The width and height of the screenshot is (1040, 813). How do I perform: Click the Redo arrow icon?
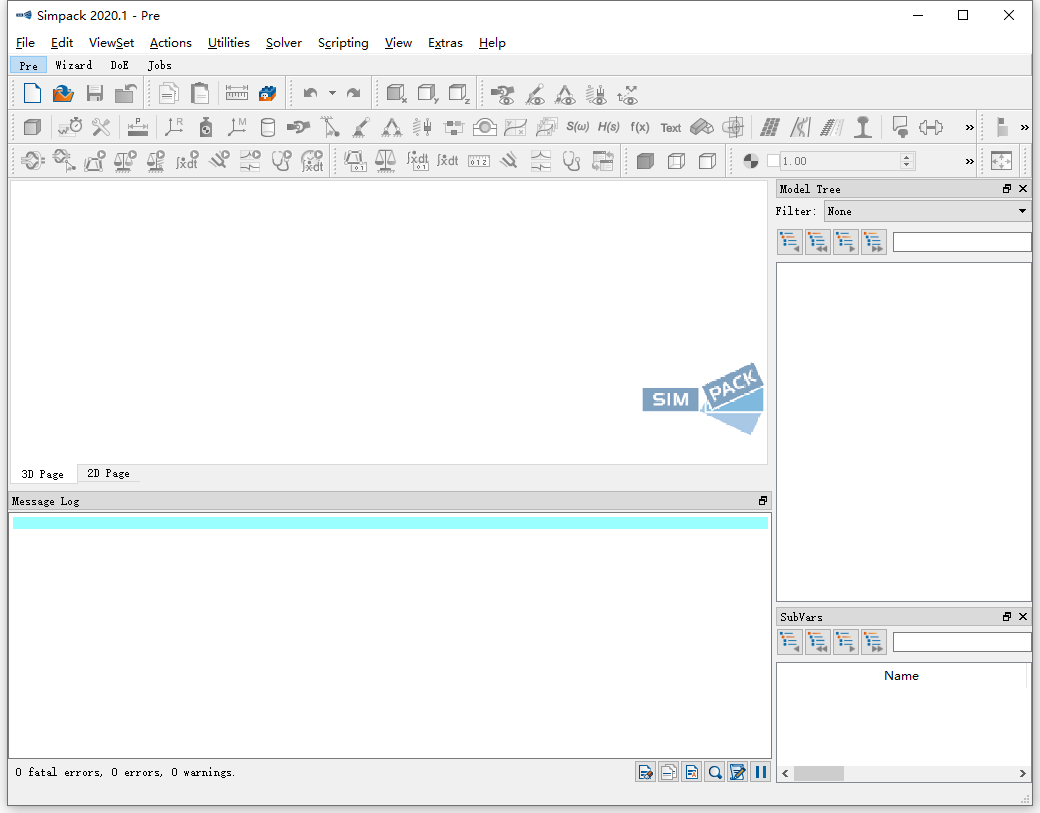354,94
